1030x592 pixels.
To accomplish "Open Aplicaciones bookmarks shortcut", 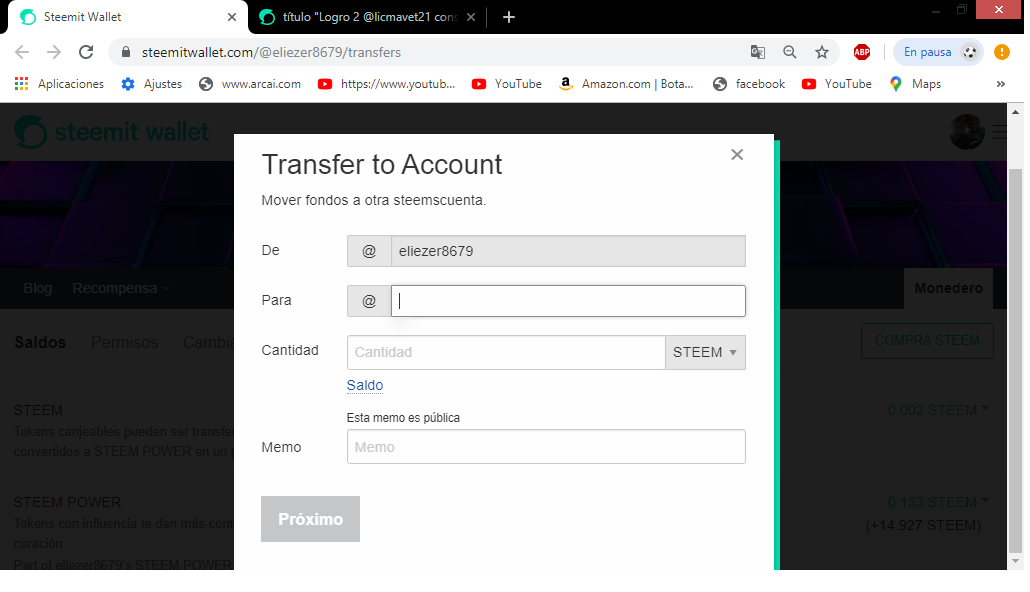I will pyautogui.click(x=59, y=83).
